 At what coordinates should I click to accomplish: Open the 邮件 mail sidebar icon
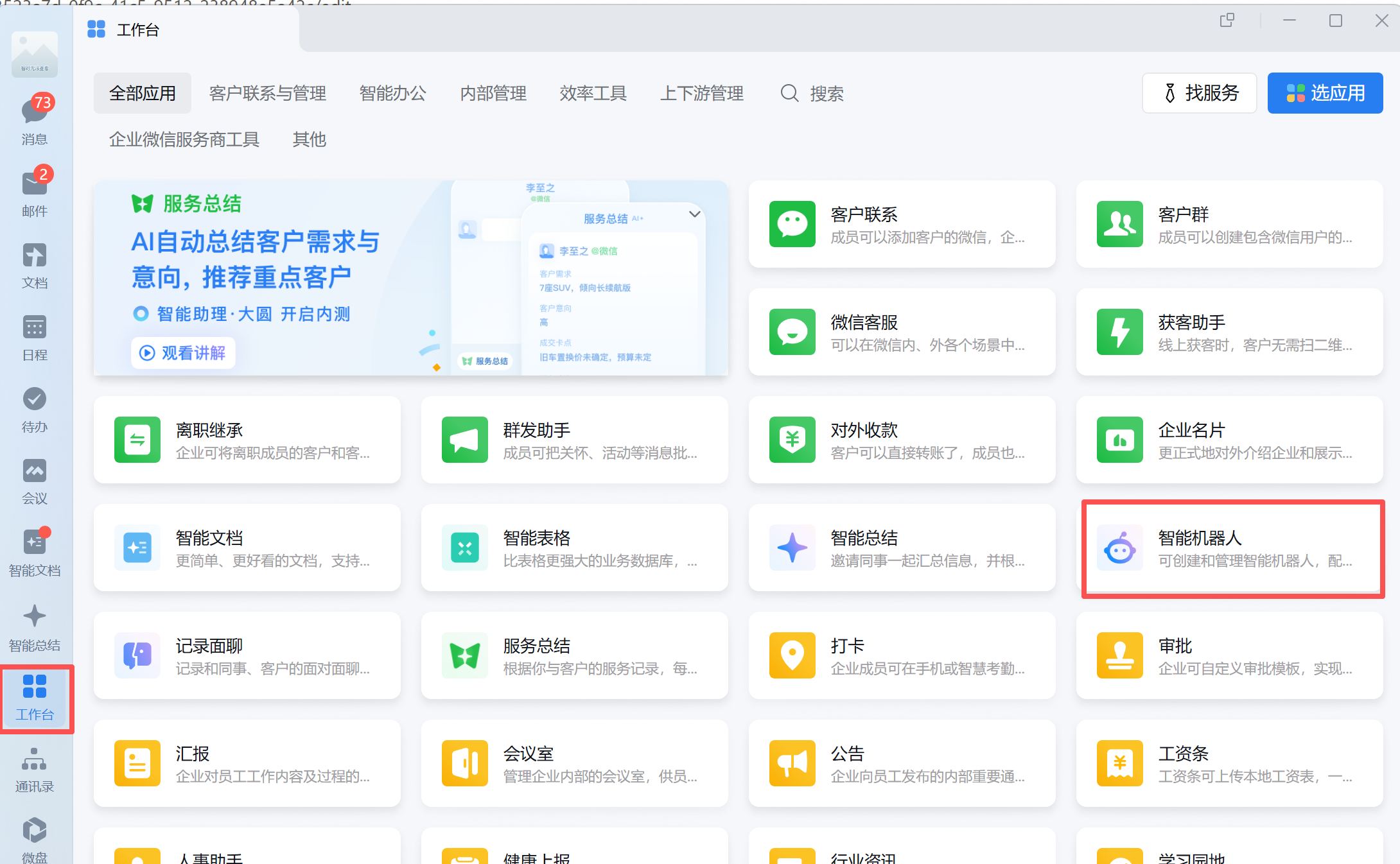click(x=35, y=193)
